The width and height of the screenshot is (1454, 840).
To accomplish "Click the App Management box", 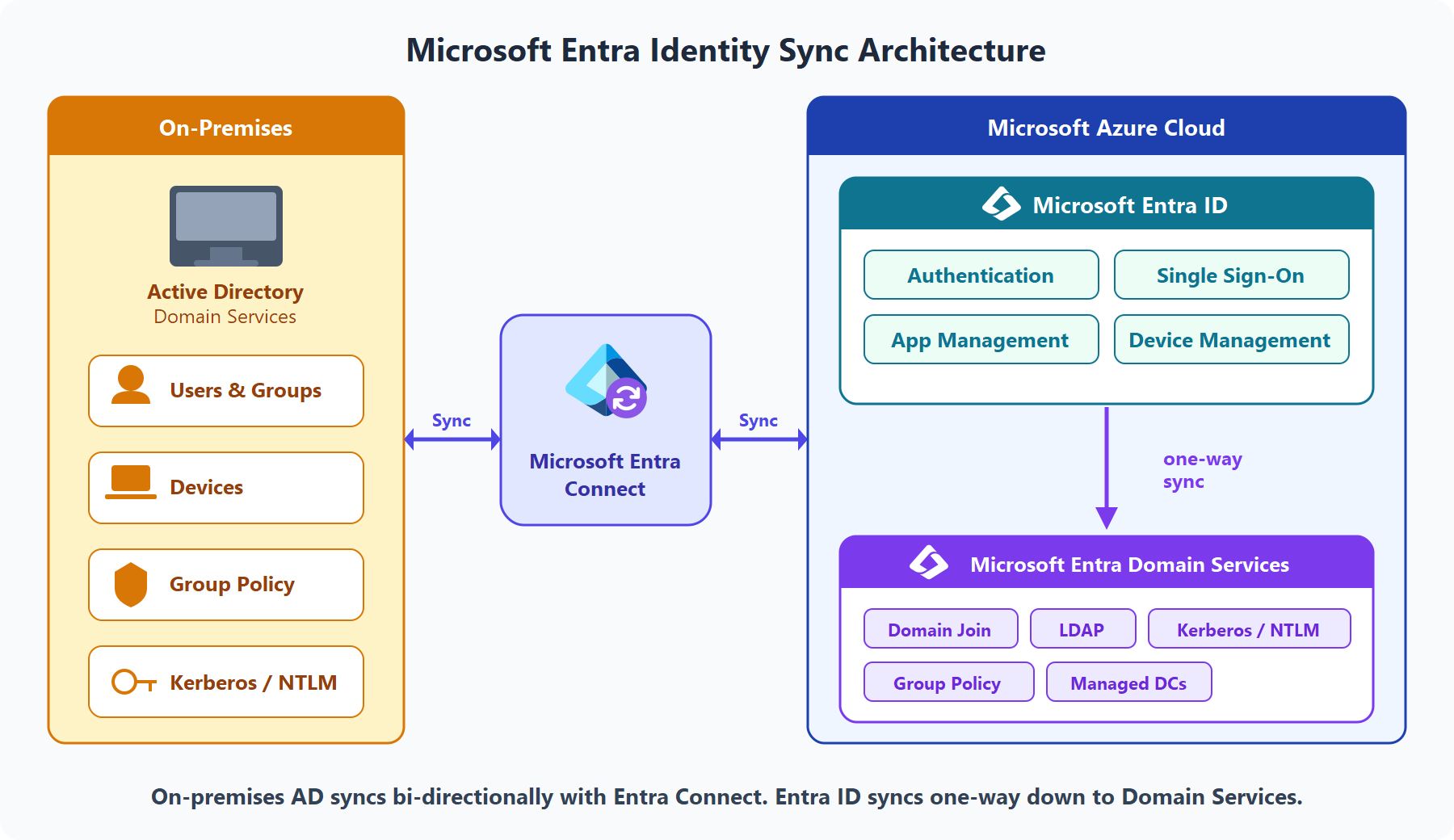I will (981, 339).
